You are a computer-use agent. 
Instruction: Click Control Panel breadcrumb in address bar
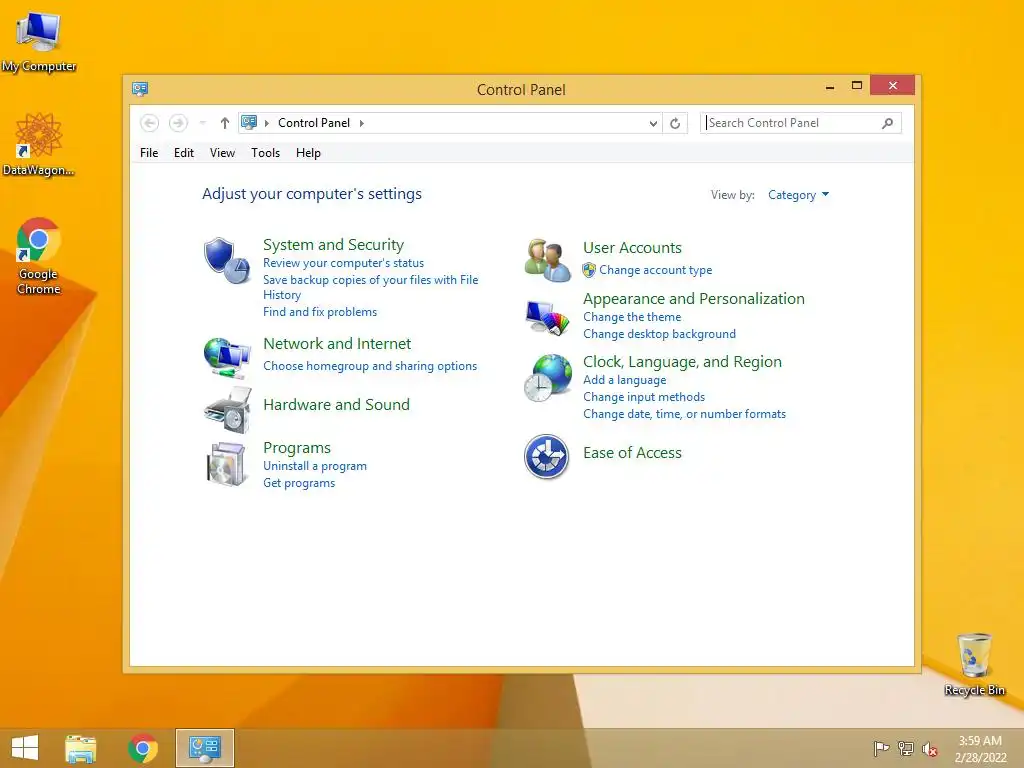pos(314,123)
